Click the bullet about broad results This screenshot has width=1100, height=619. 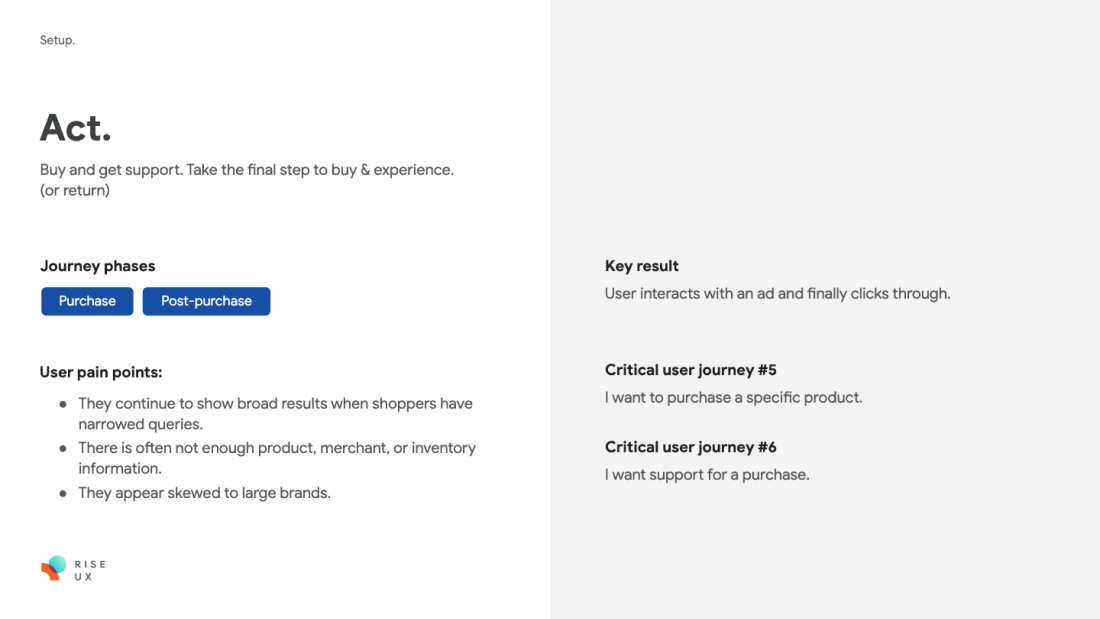click(276, 413)
